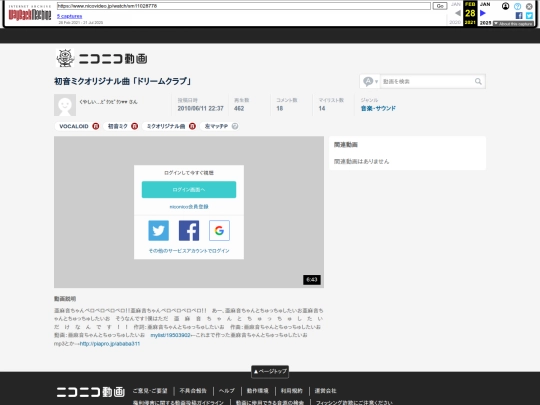Click the VOCALOID tag dictionary icon

pyautogui.click(x=96, y=126)
